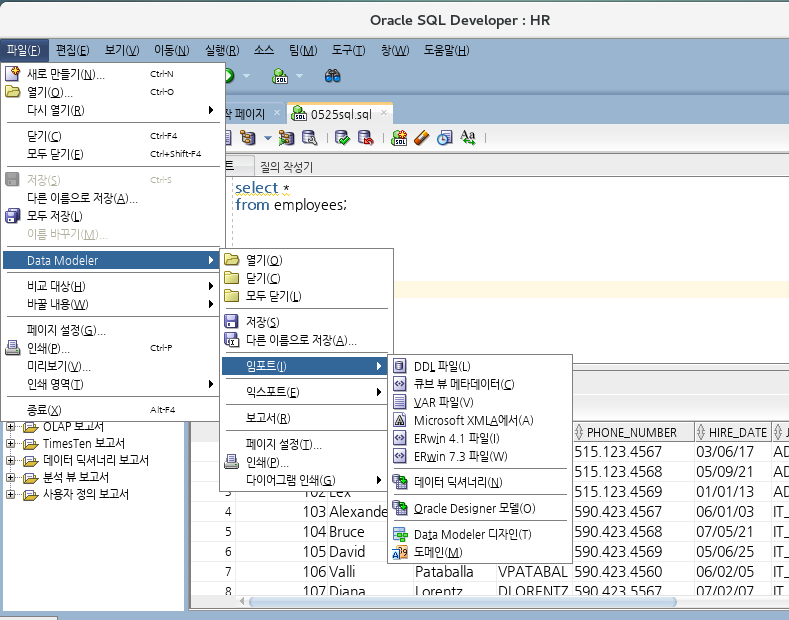Click the SQL tuning advisor magnifier icon

pos(309,137)
